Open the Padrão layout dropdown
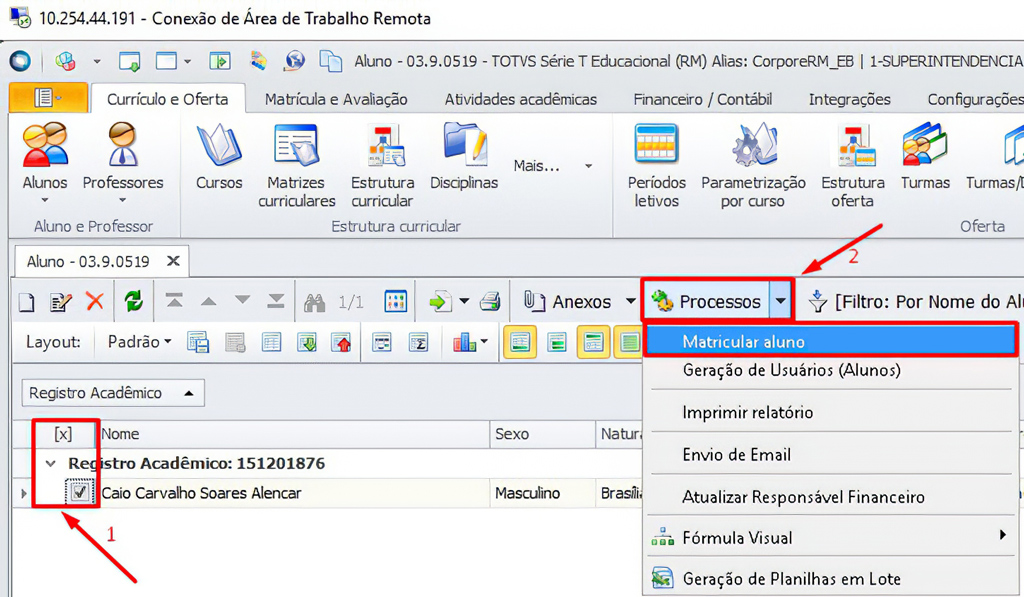The width and height of the screenshot is (1024, 597). [x=139, y=342]
